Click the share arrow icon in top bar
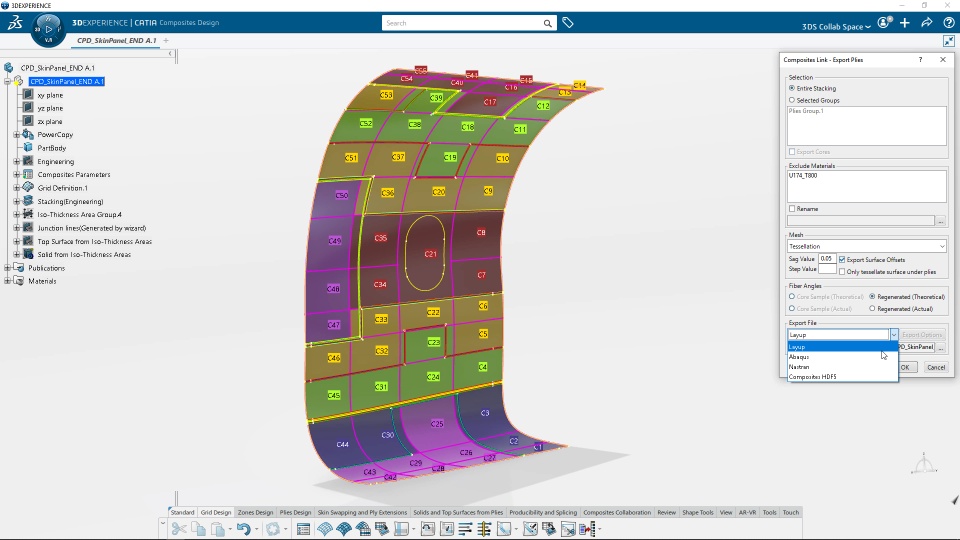960x540 pixels. (927, 23)
